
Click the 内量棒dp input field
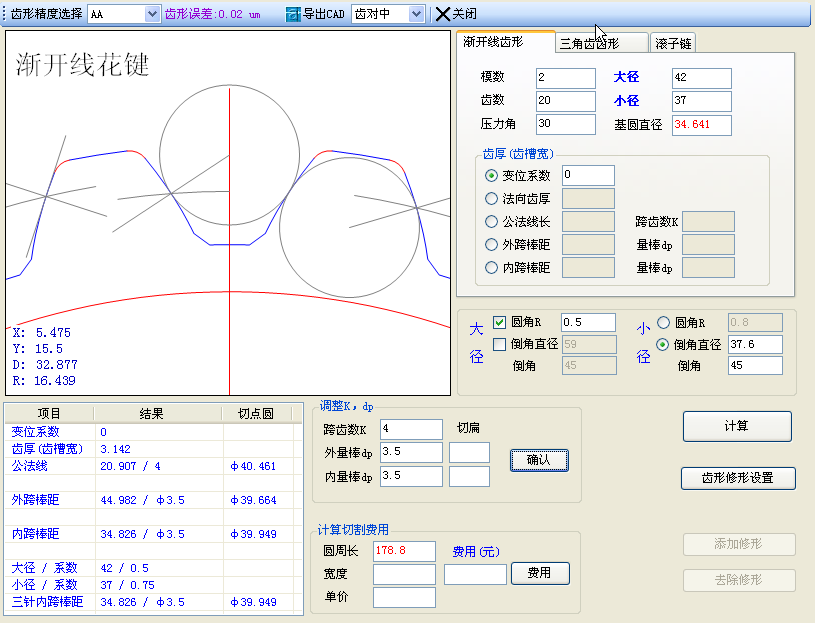tap(411, 476)
